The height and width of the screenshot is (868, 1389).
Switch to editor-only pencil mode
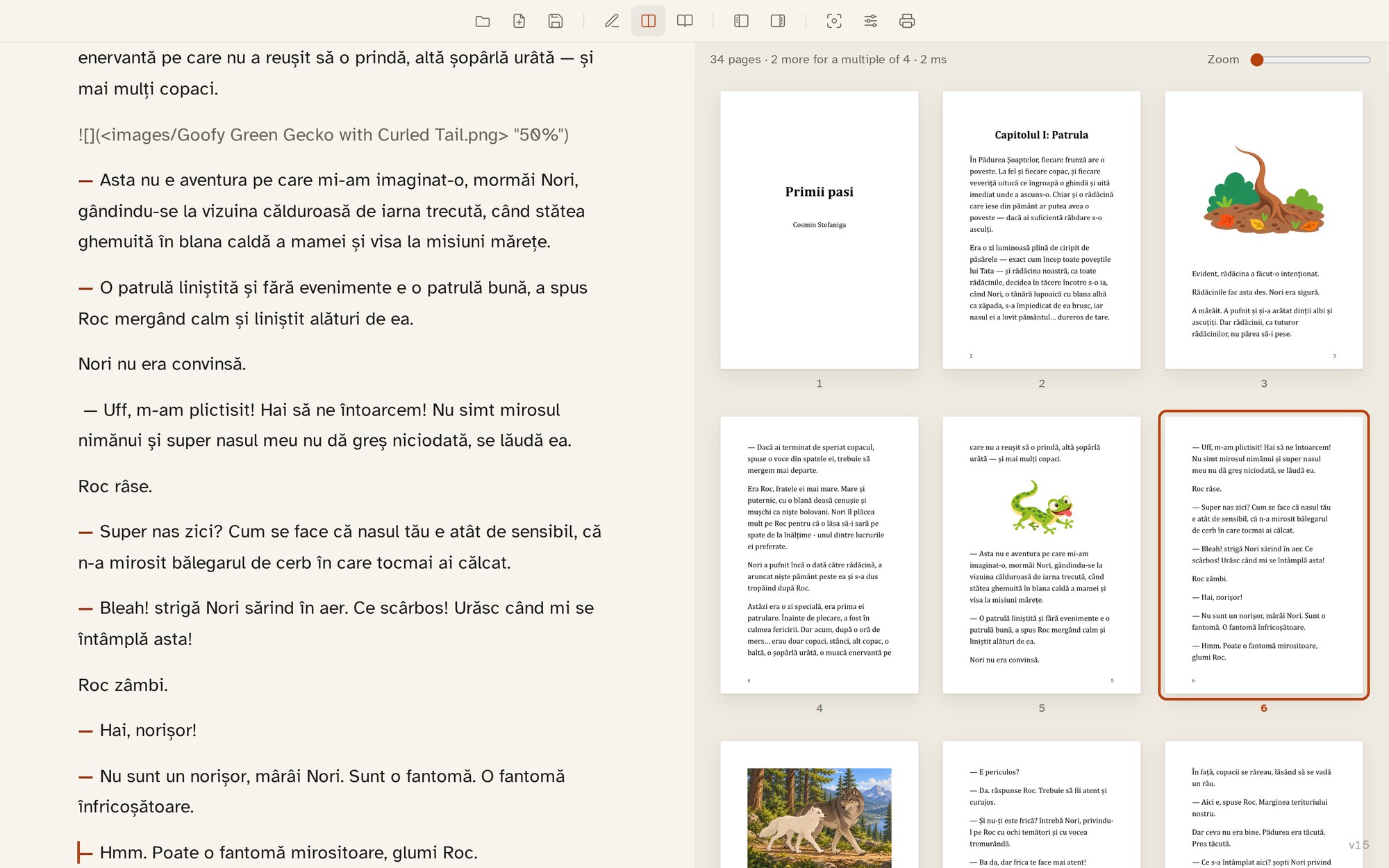click(x=612, y=21)
